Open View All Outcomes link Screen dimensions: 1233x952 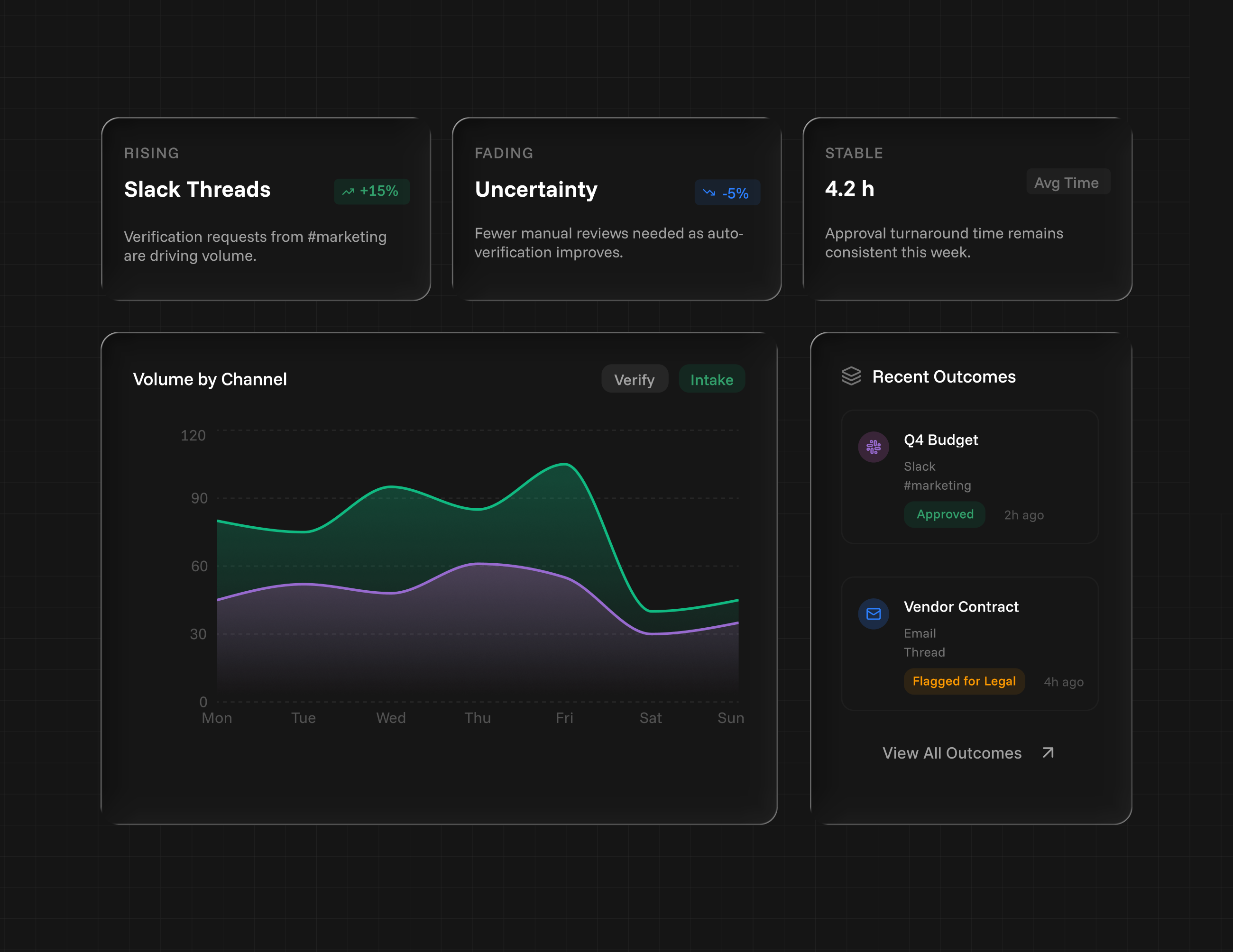coord(952,753)
